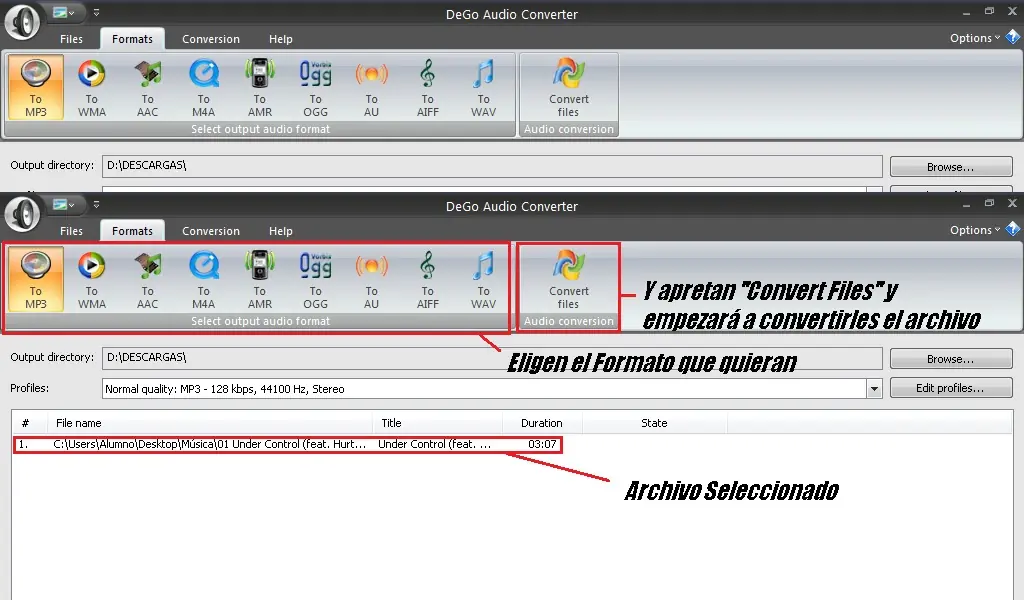This screenshot has height=600, width=1024.
Task: Choose To WMA format in lower window
Action: pyautogui.click(x=91, y=279)
